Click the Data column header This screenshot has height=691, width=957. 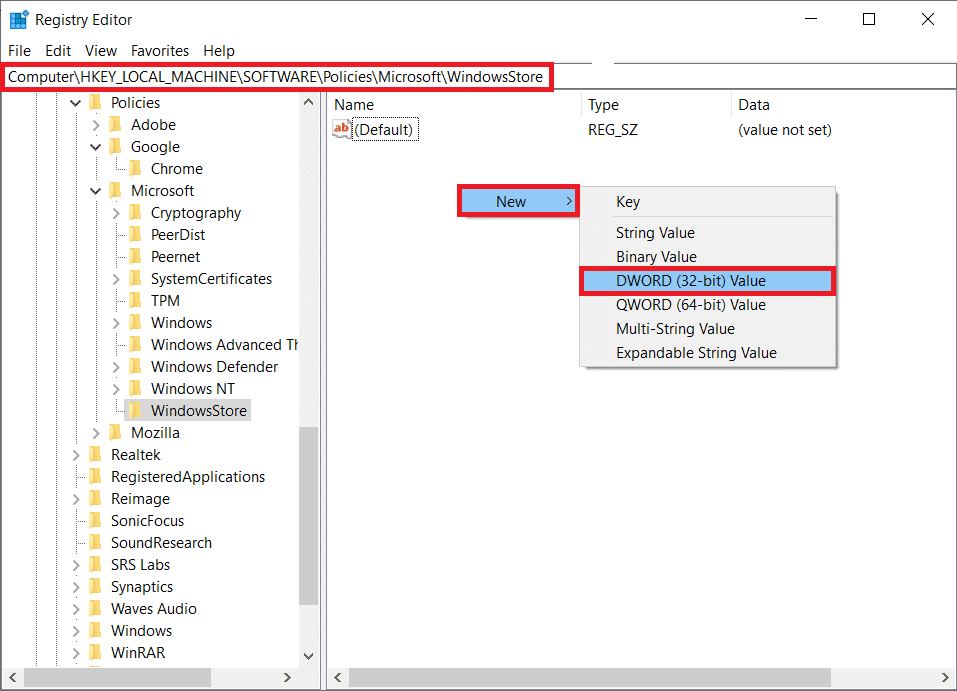(843, 105)
